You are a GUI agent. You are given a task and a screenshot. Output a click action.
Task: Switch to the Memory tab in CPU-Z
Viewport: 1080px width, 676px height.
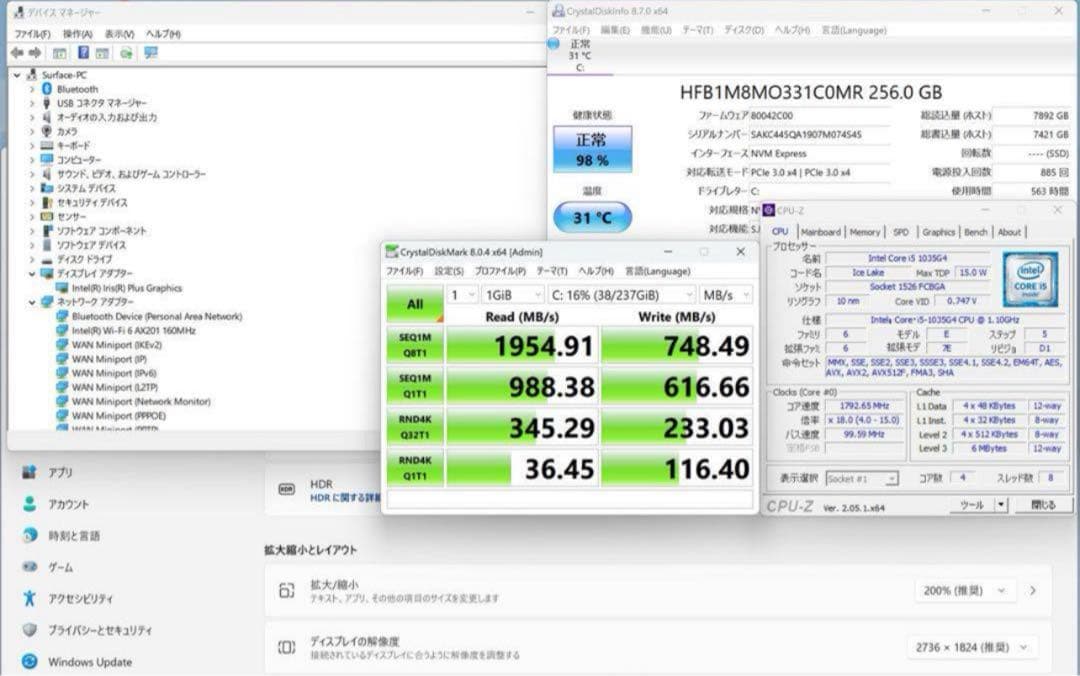point(864,232)
